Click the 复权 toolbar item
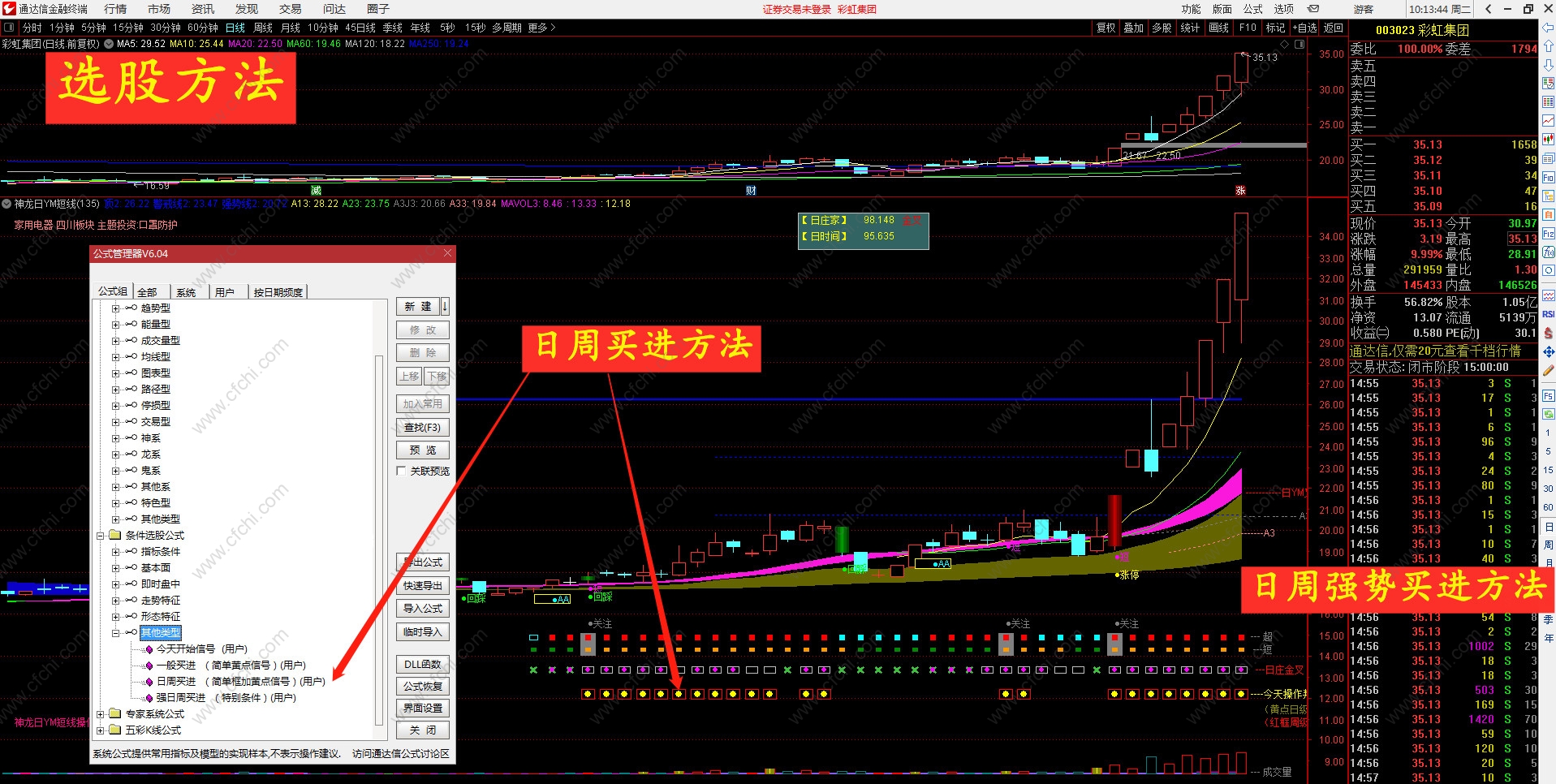1556x784 pixels. 1106,28
